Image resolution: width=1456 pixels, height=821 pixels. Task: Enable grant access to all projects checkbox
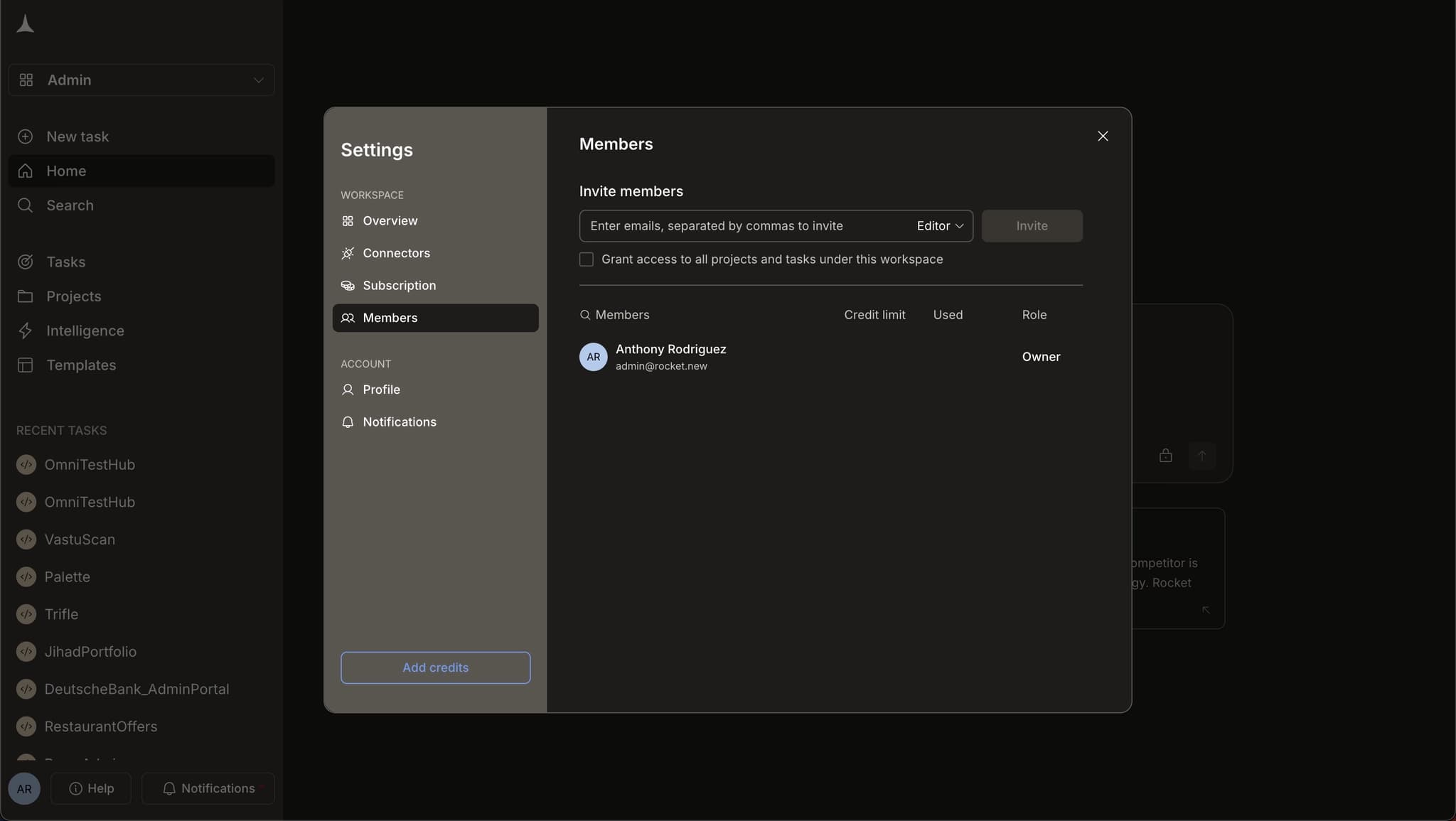tap(587, 259)
